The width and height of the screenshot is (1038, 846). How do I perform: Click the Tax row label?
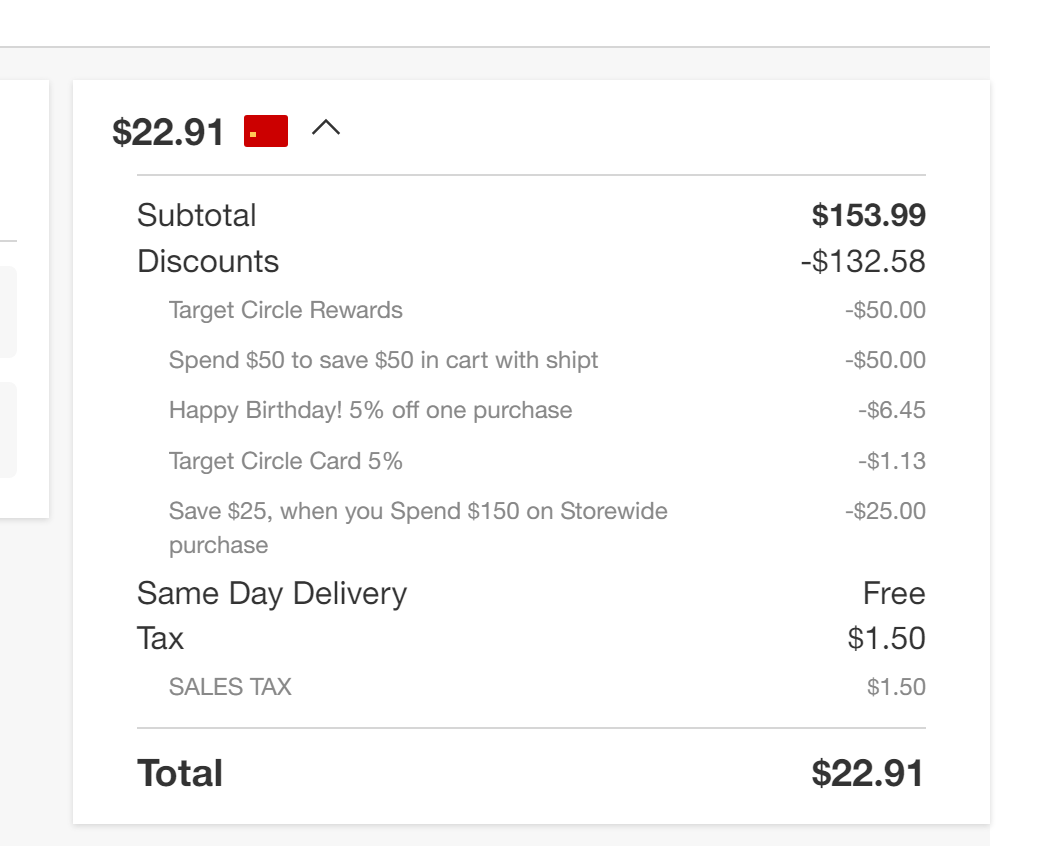160,638
